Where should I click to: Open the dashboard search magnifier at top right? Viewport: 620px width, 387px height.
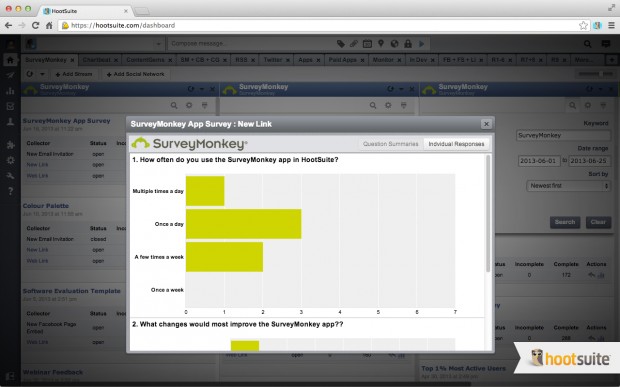click(x=588, y=44)
